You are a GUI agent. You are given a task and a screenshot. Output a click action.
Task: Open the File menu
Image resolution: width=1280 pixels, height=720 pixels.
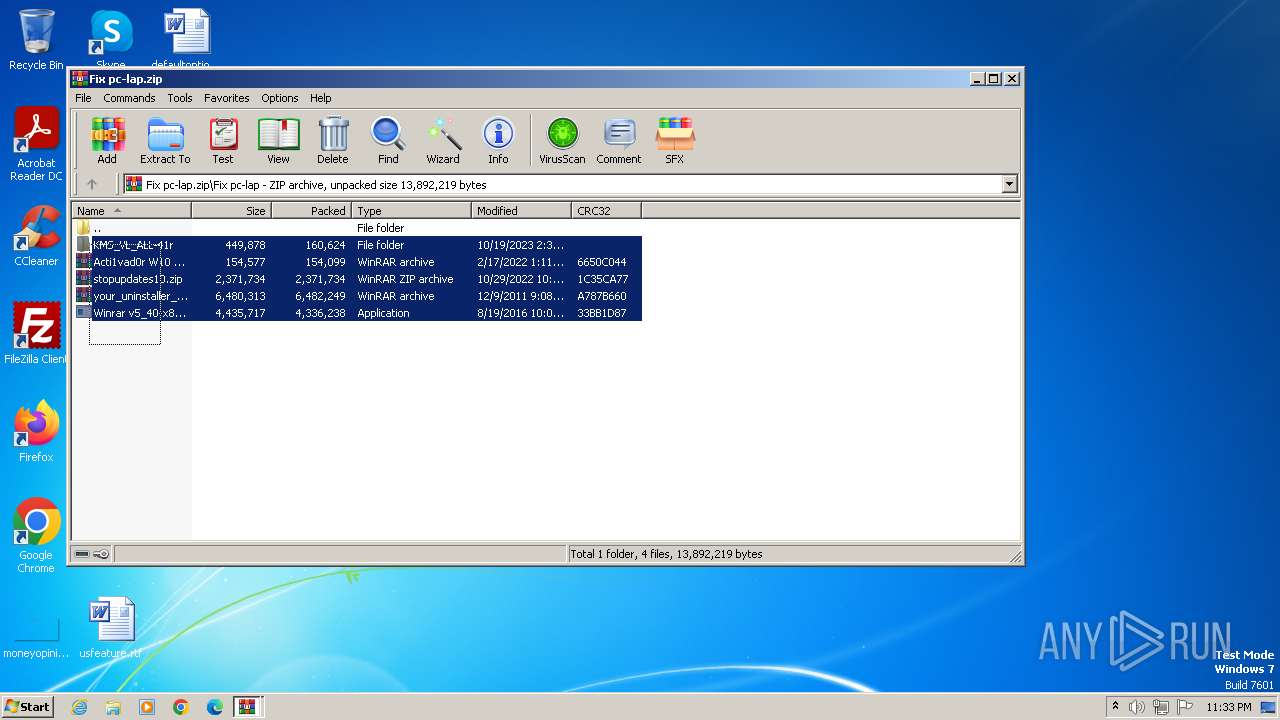click(x=83, y=98)
